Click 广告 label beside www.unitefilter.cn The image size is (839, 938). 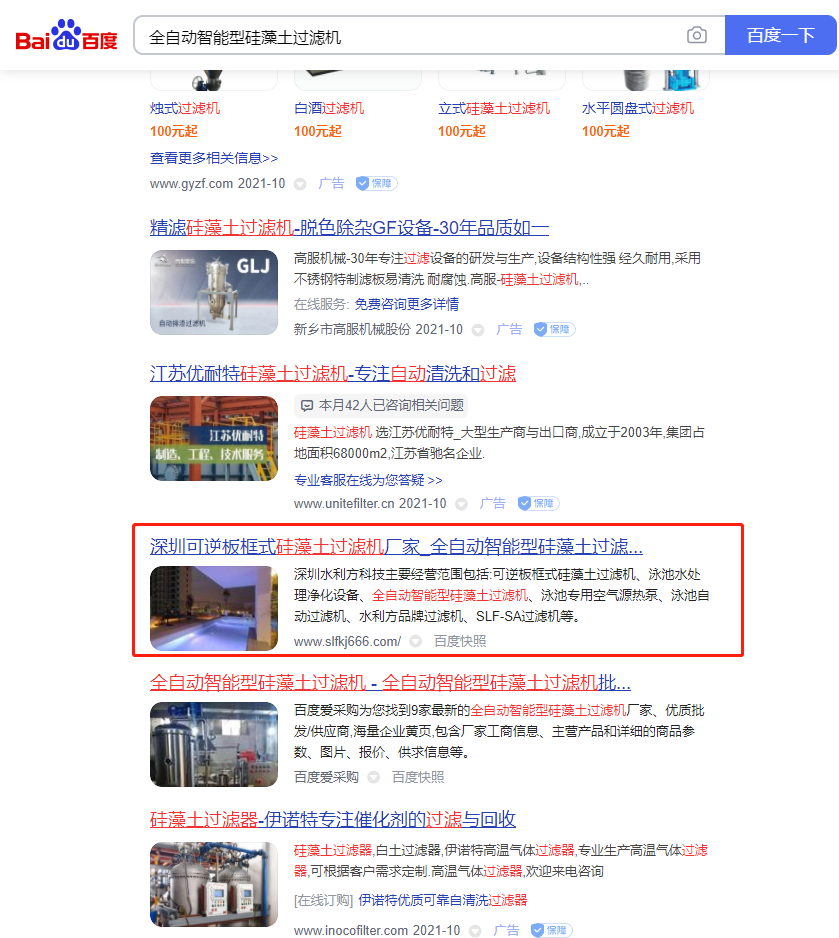[493, 504]
